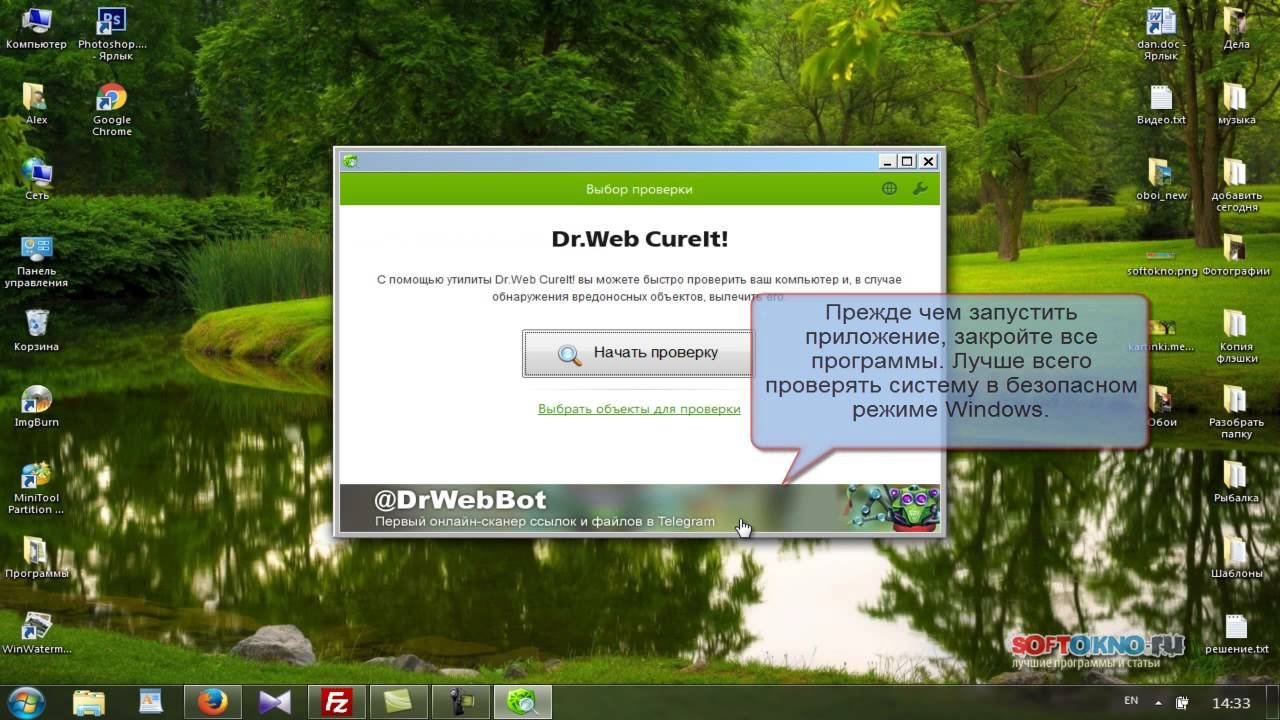Open Dr.Web CureIt! language globe menu
Screen dimensions: 1280x720
click(889, 188)
